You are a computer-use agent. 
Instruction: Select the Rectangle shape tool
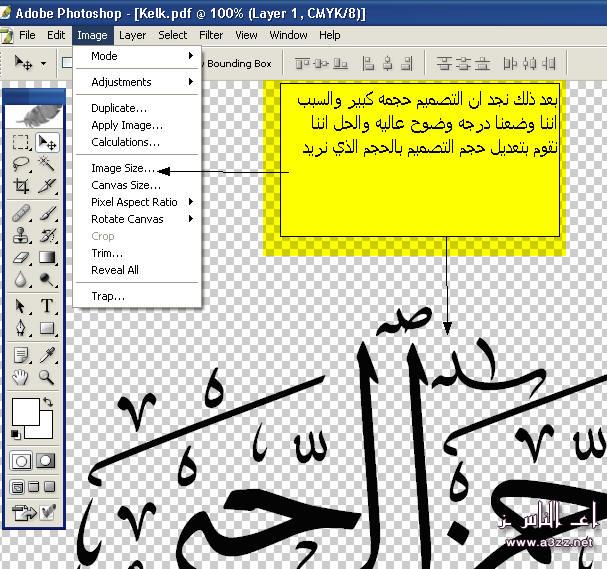(47, 328)
